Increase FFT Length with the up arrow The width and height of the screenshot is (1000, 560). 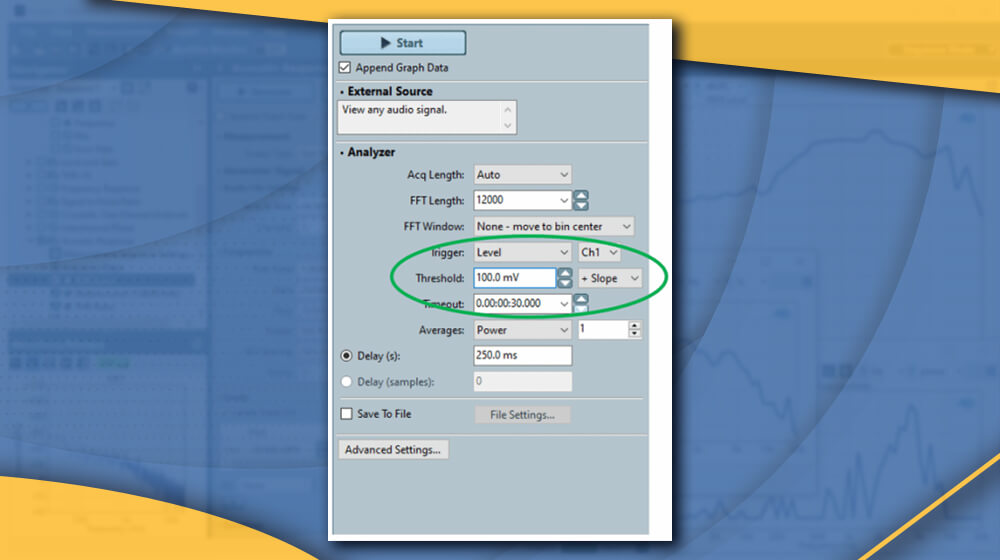click(x=581, y=195)
